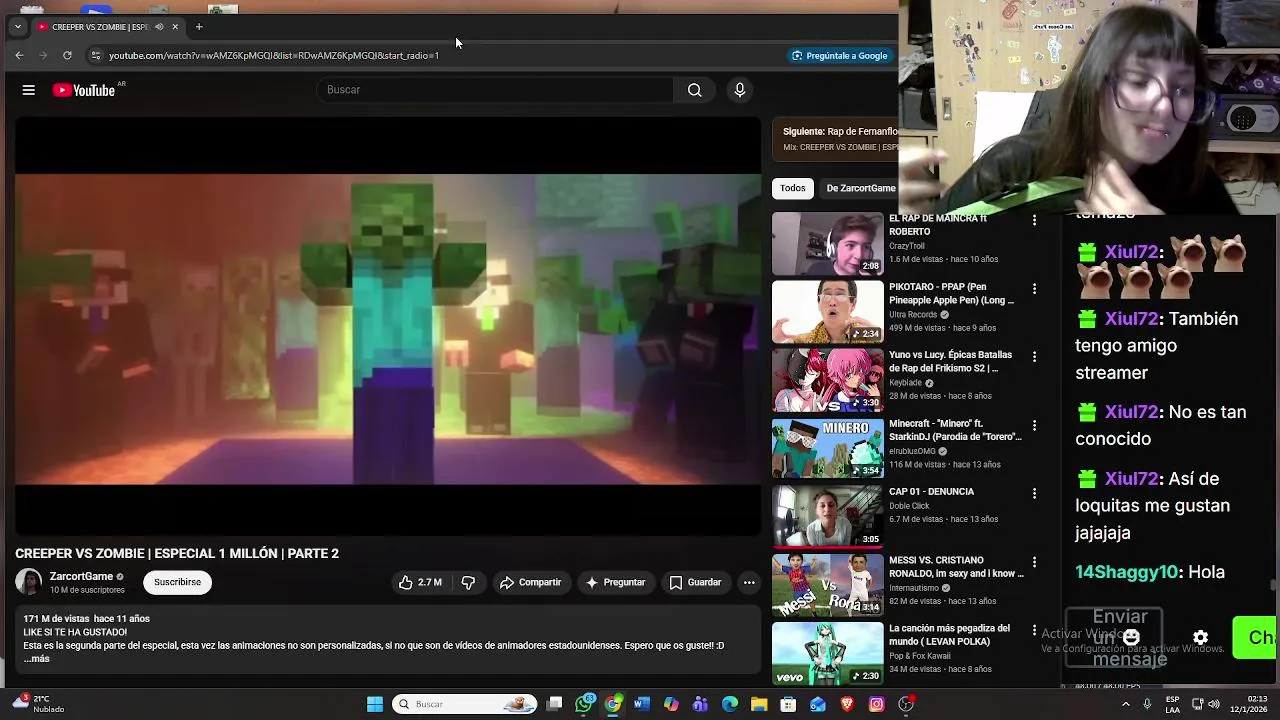Viewport: 1280px width, 720px height.
Task: Open MESSI VS. CRISTIANO thumbnail
Action: [x=828, y=585]
